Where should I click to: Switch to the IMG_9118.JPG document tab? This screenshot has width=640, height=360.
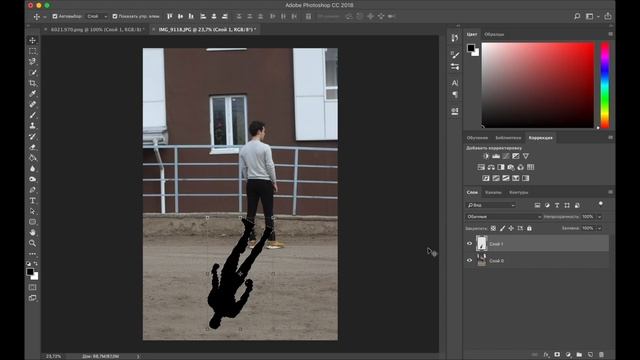point(207,29)
